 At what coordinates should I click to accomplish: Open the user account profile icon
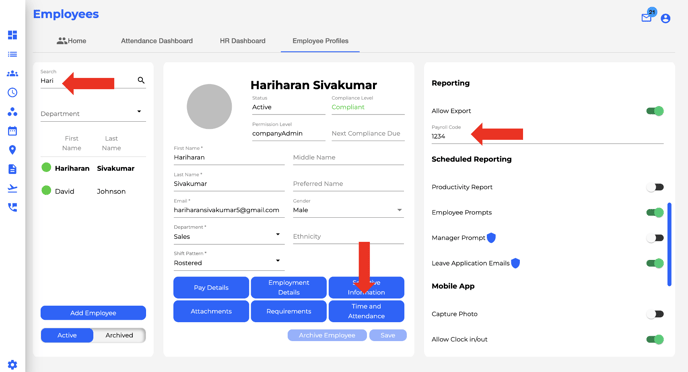[x=665, y=18]
